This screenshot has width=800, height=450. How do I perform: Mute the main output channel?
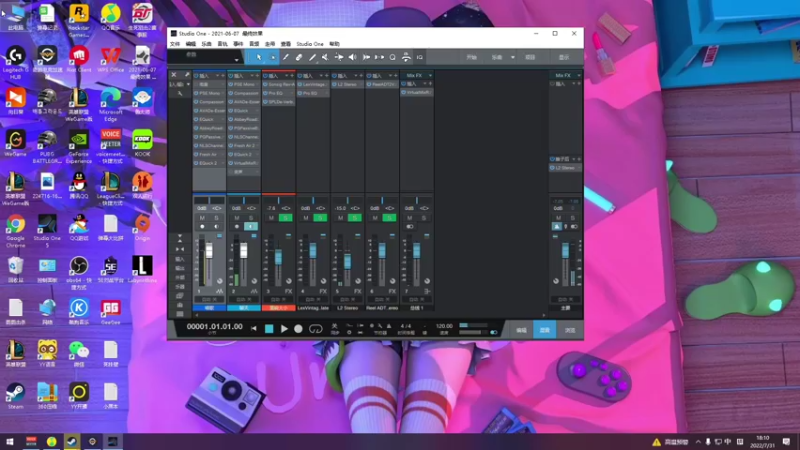(559, 218)
